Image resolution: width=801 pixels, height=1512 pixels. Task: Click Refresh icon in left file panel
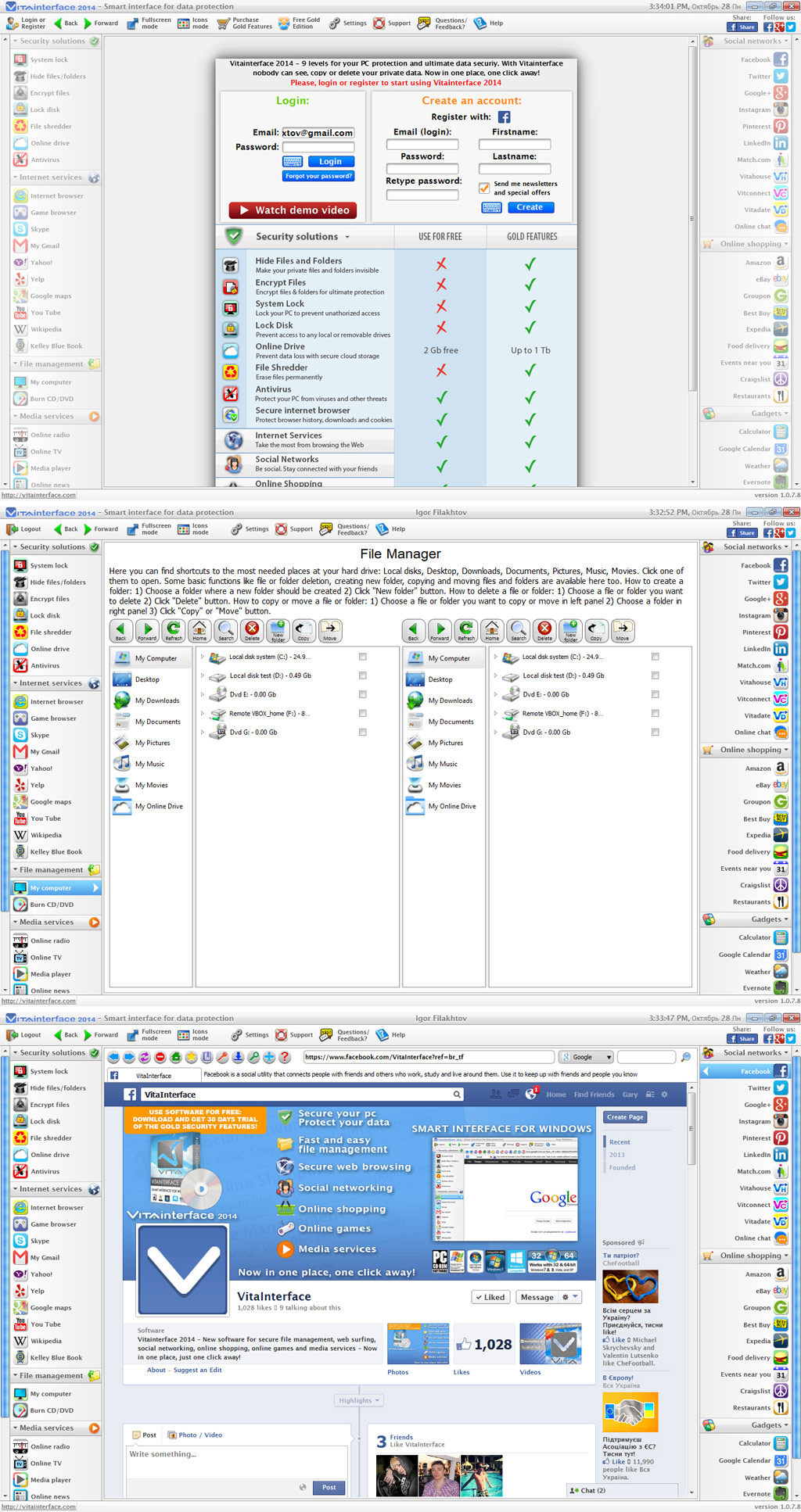pos(174,630)
